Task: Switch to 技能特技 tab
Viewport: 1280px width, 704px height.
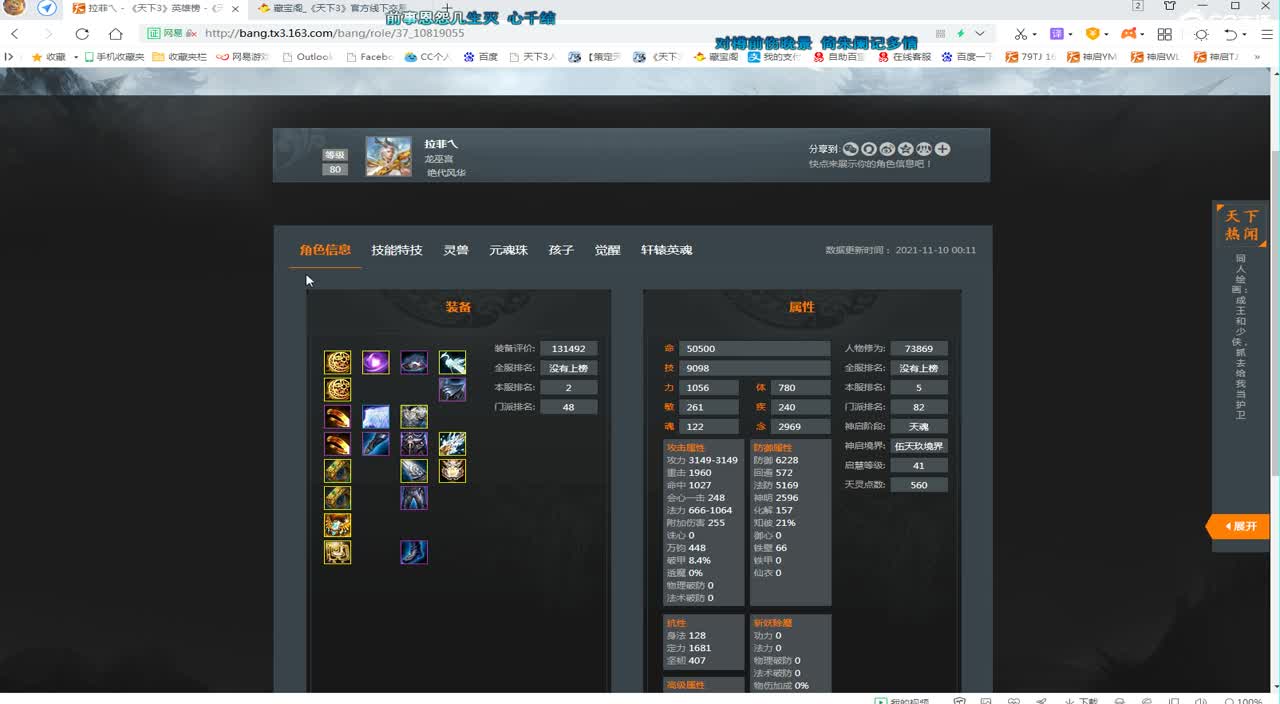Action: (397, 250)
